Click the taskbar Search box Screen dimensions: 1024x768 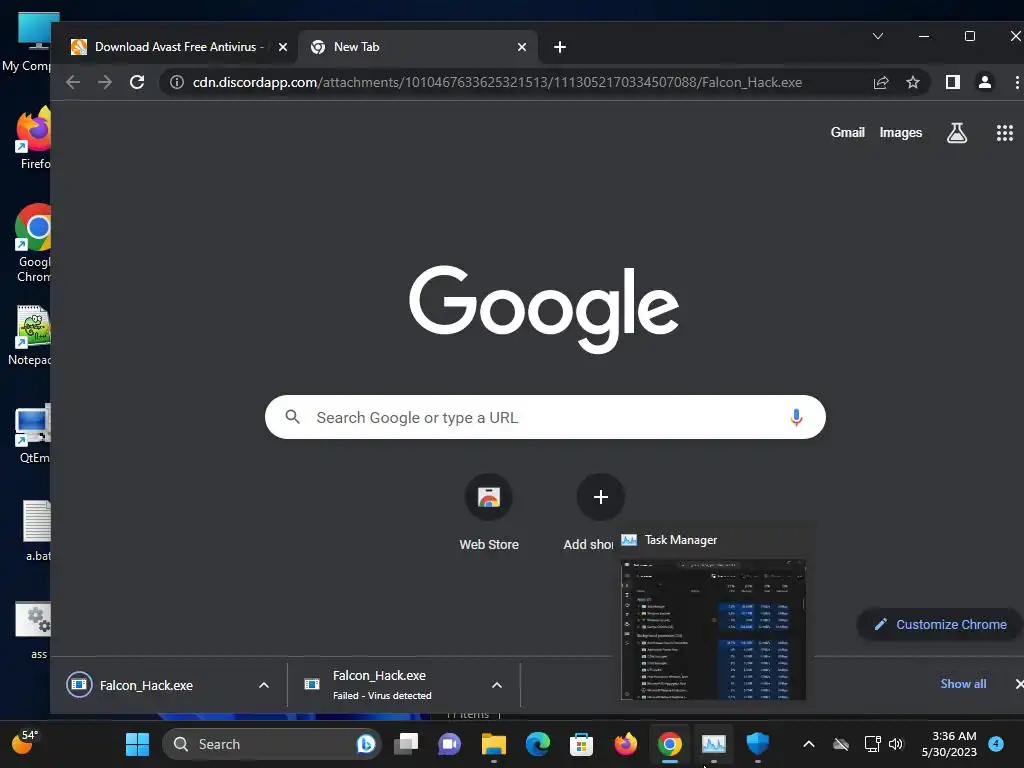271,744
